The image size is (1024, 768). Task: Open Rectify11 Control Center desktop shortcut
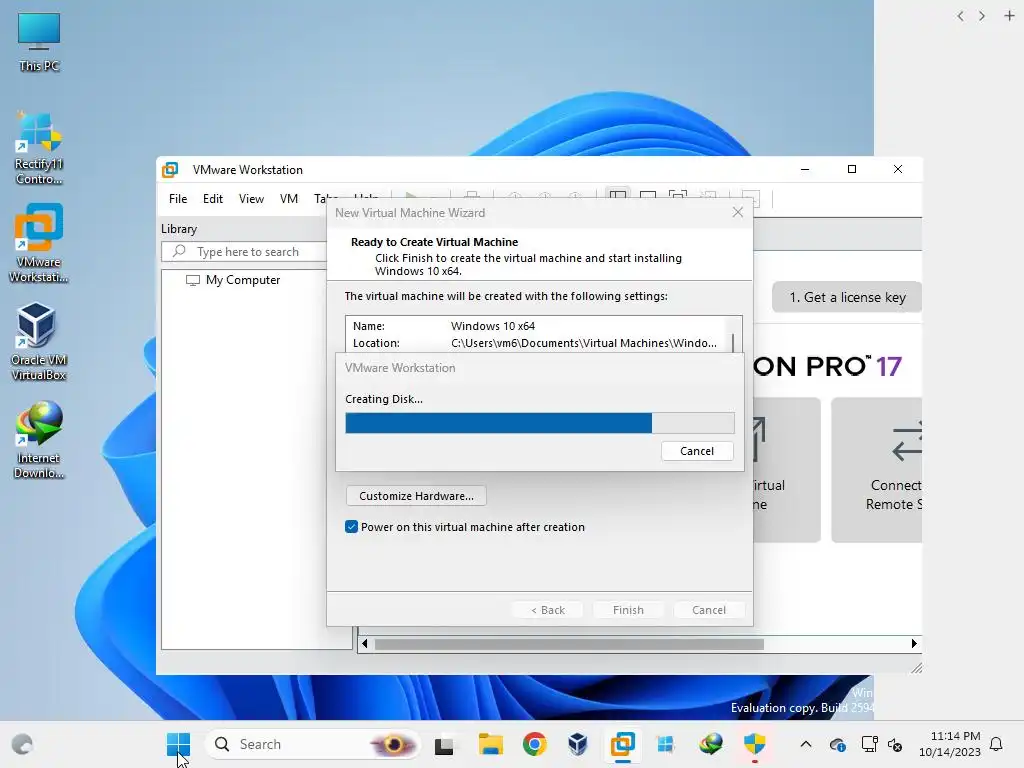39,149
